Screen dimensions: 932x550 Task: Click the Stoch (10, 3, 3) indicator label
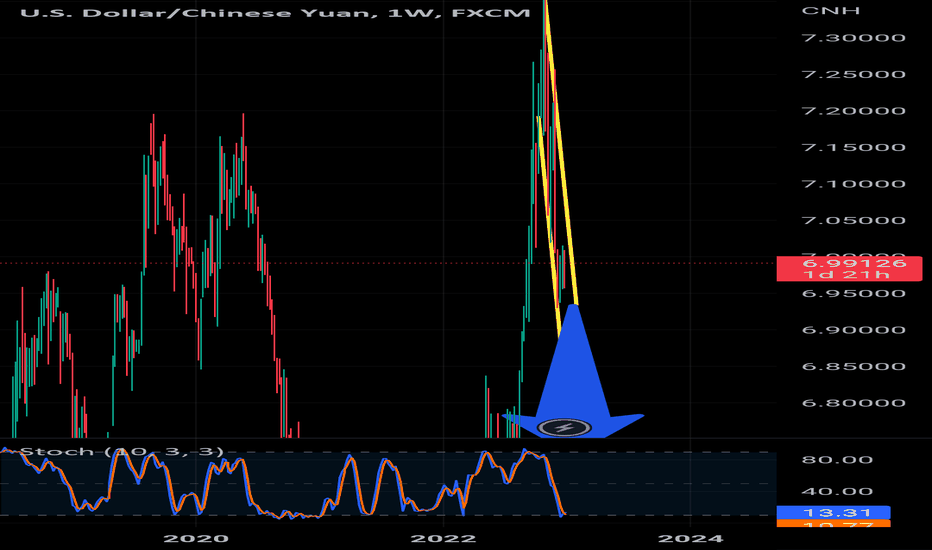click(122, 451)
